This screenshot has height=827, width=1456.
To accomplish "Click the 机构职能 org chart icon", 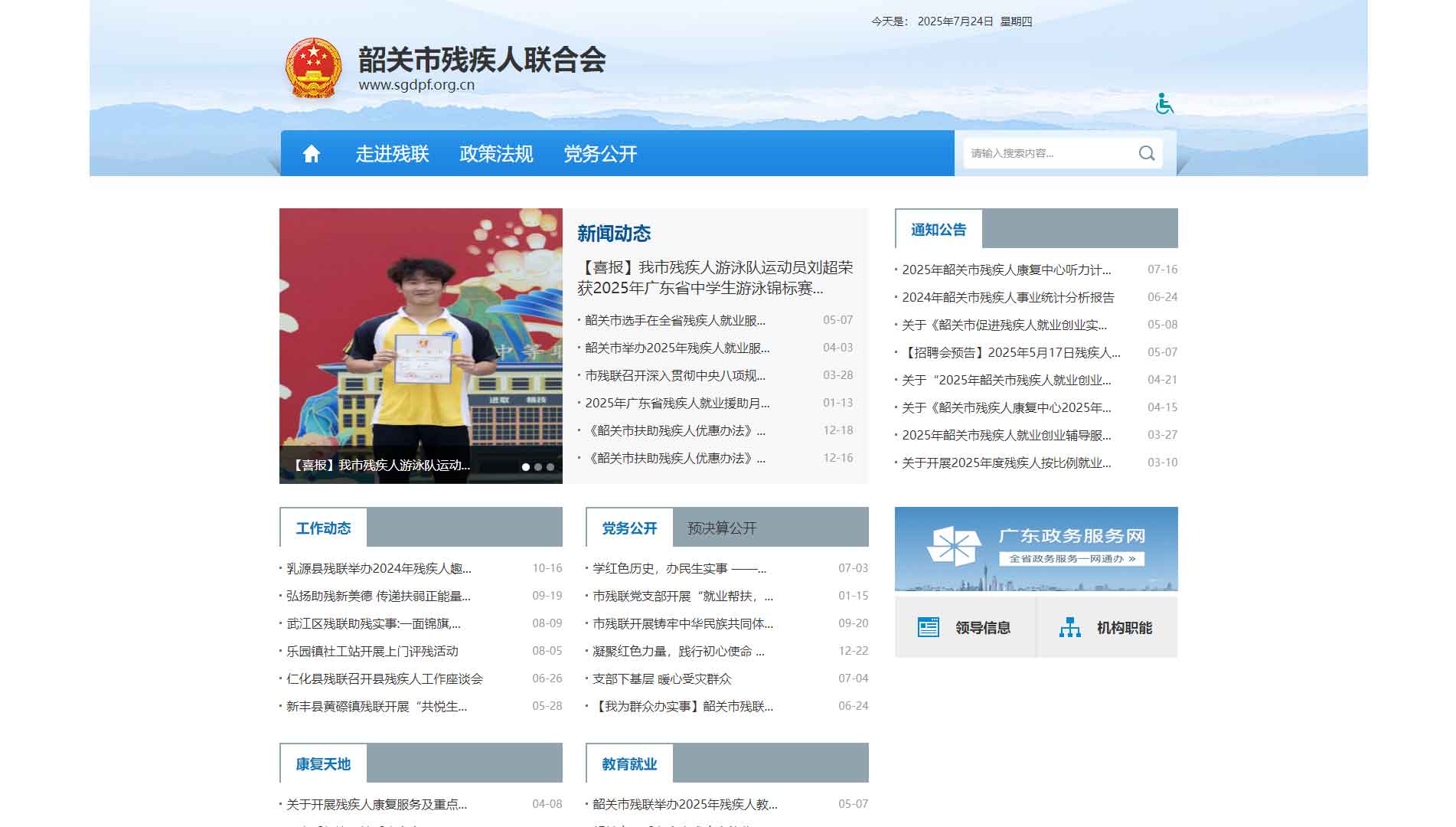I will pos(1070,628).
